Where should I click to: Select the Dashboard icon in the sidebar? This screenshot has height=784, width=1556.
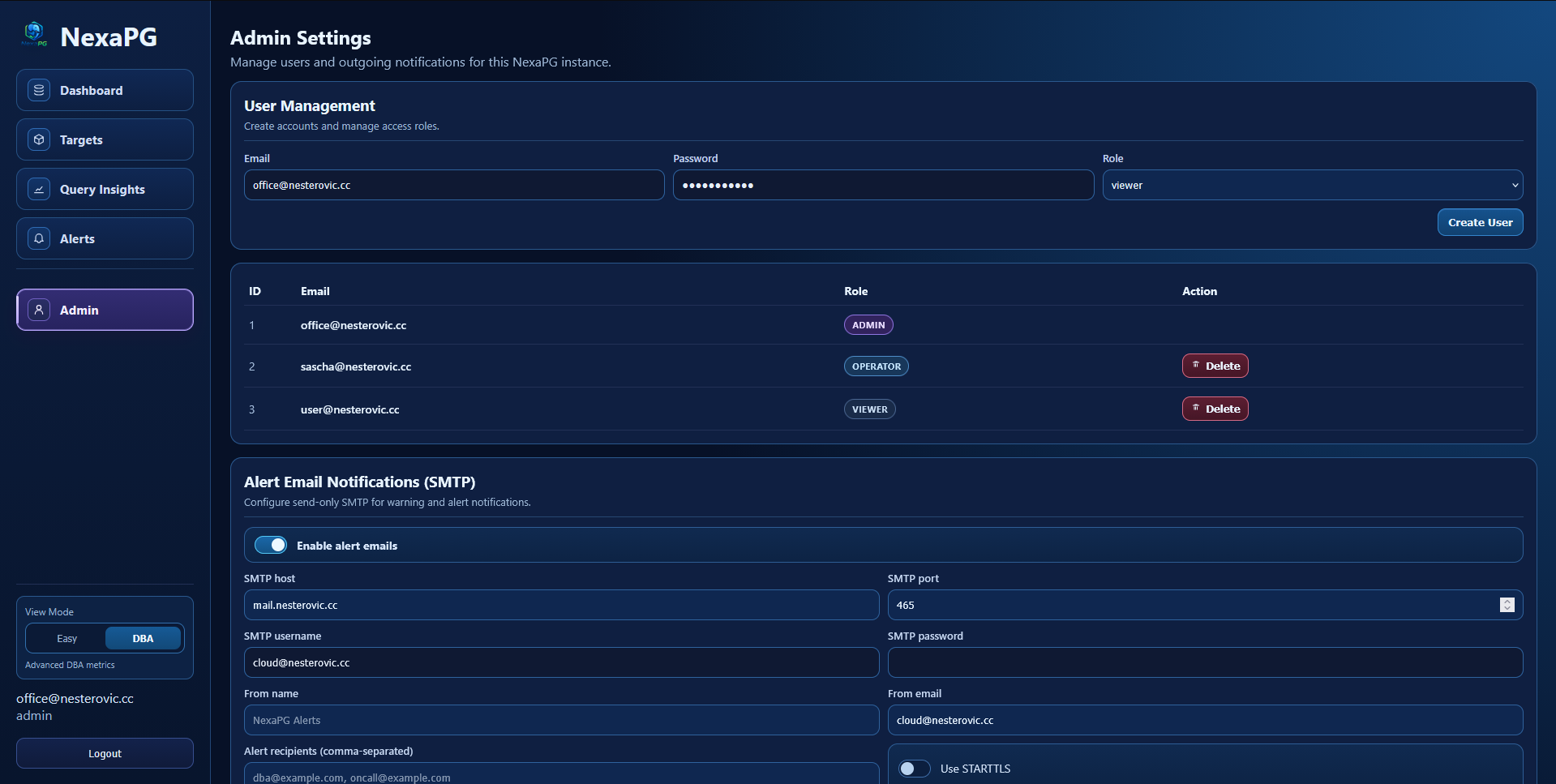pyautogui.click(x=38, y=90)
